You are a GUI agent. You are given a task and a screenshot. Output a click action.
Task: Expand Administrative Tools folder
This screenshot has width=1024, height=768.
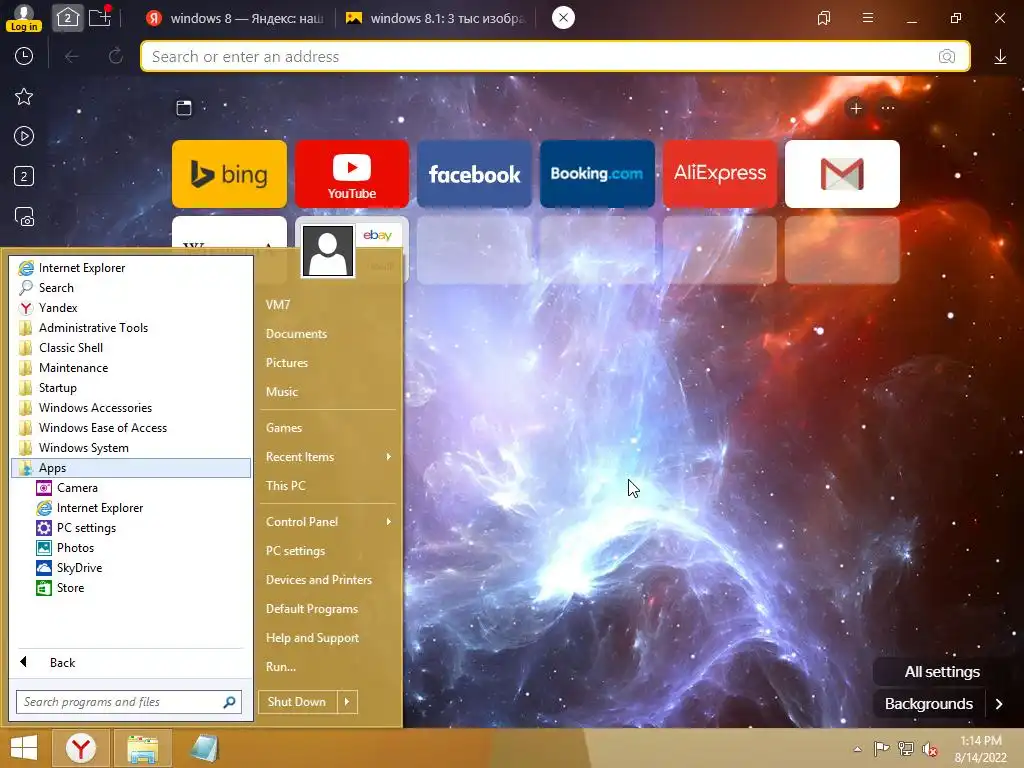click(131, 328)
